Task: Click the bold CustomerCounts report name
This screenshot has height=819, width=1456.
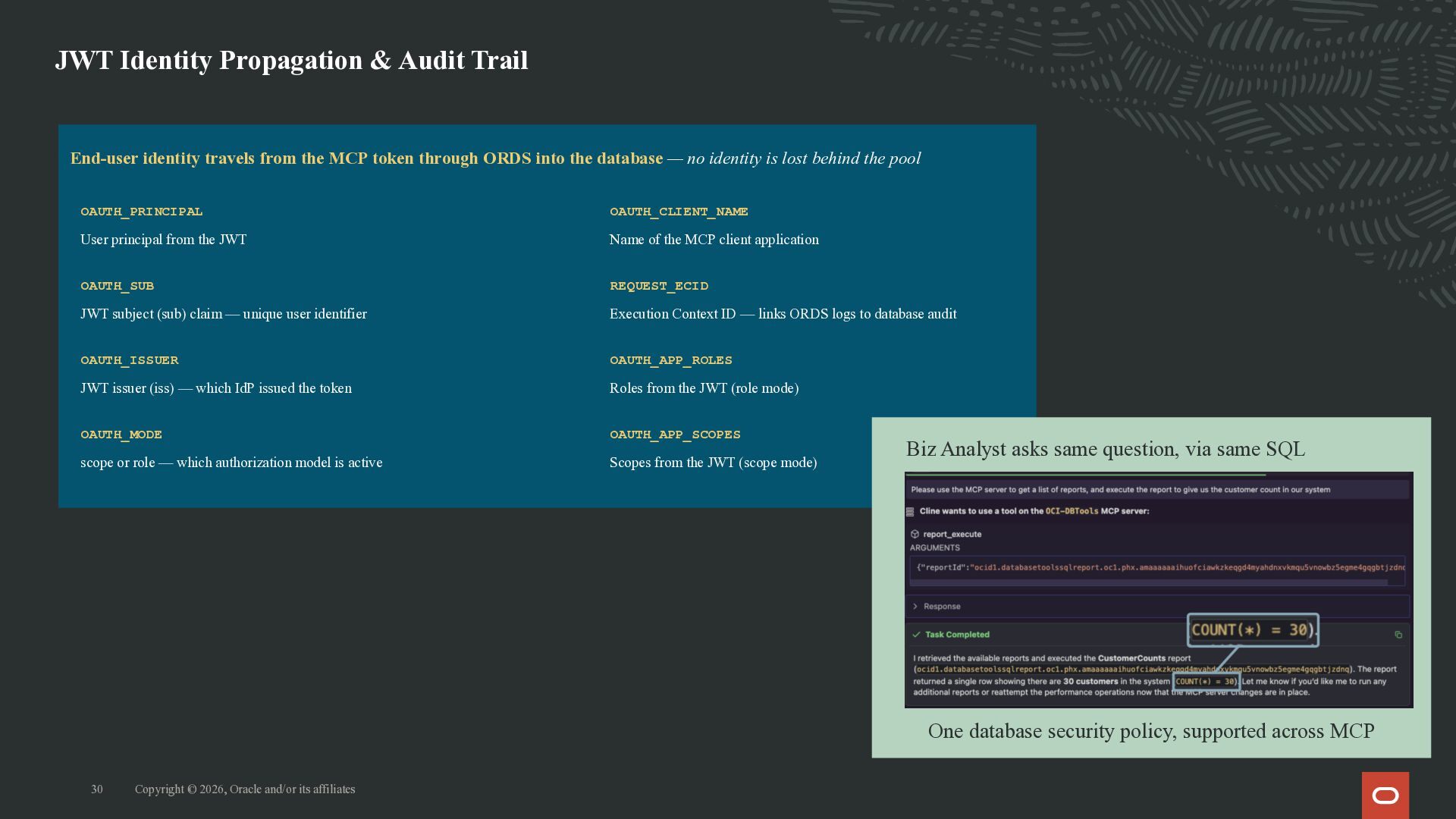Action: 1132,658
